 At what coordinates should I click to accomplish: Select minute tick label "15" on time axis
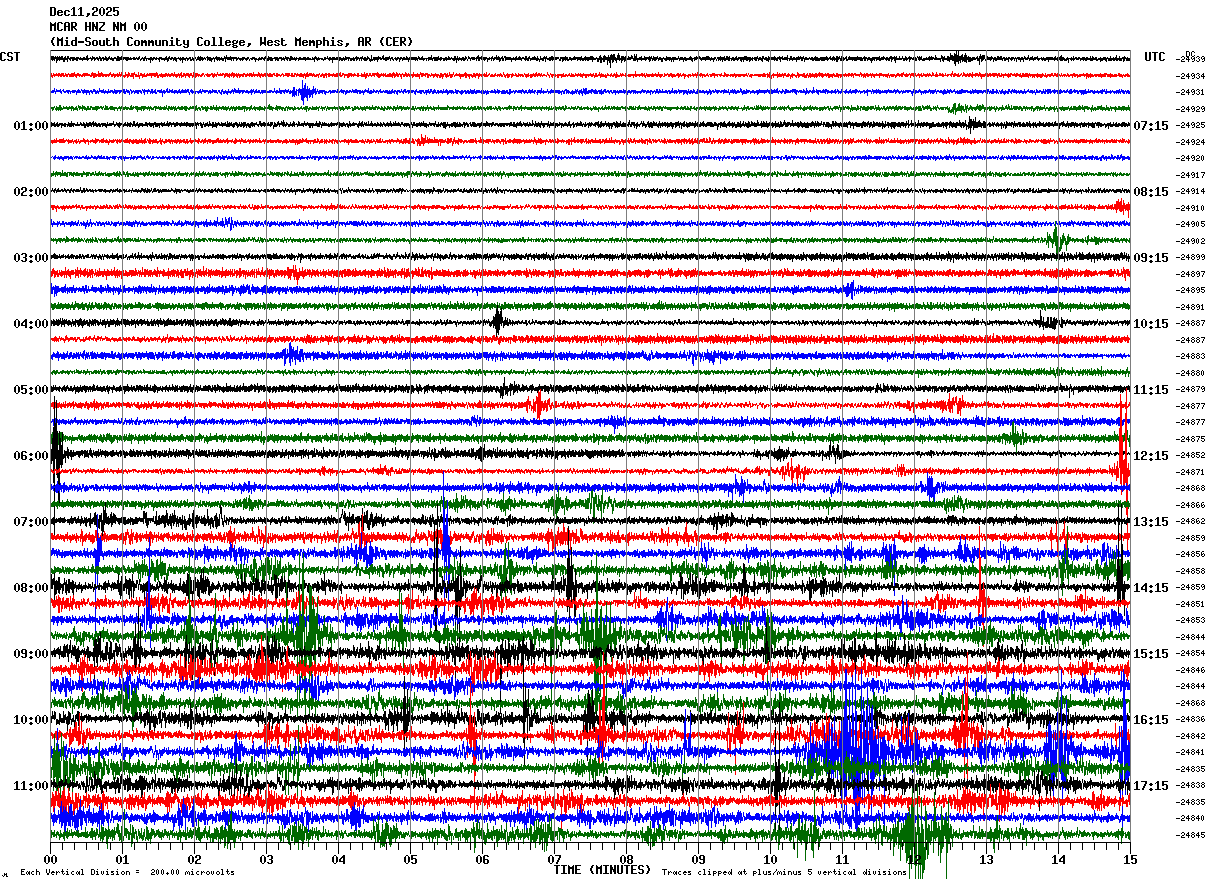(1130, 859)
